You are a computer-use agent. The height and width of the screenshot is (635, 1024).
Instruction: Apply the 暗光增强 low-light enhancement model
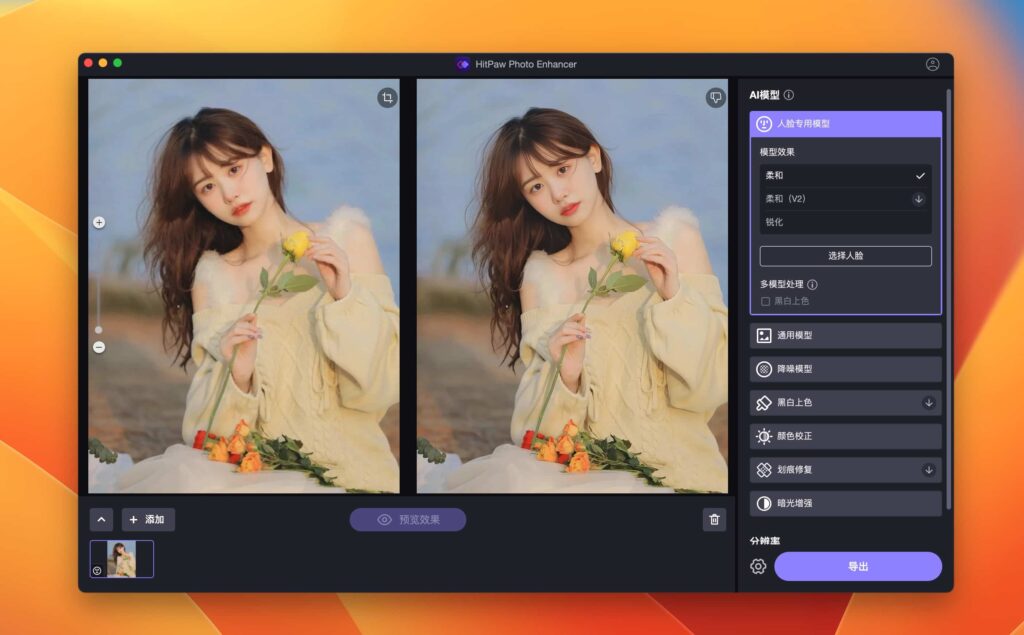pyautogui.click(x=845, y=503)
